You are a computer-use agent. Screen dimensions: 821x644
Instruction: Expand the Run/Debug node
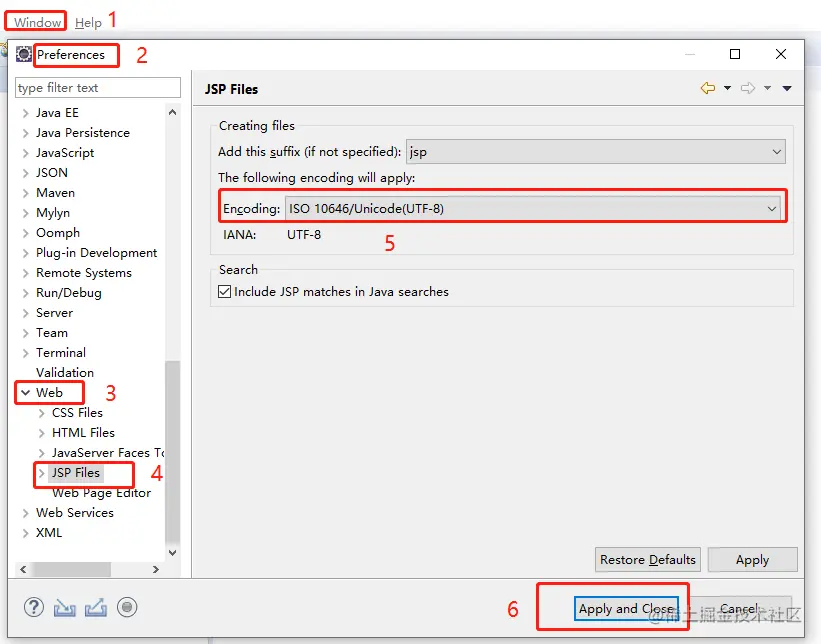point(25,293)
